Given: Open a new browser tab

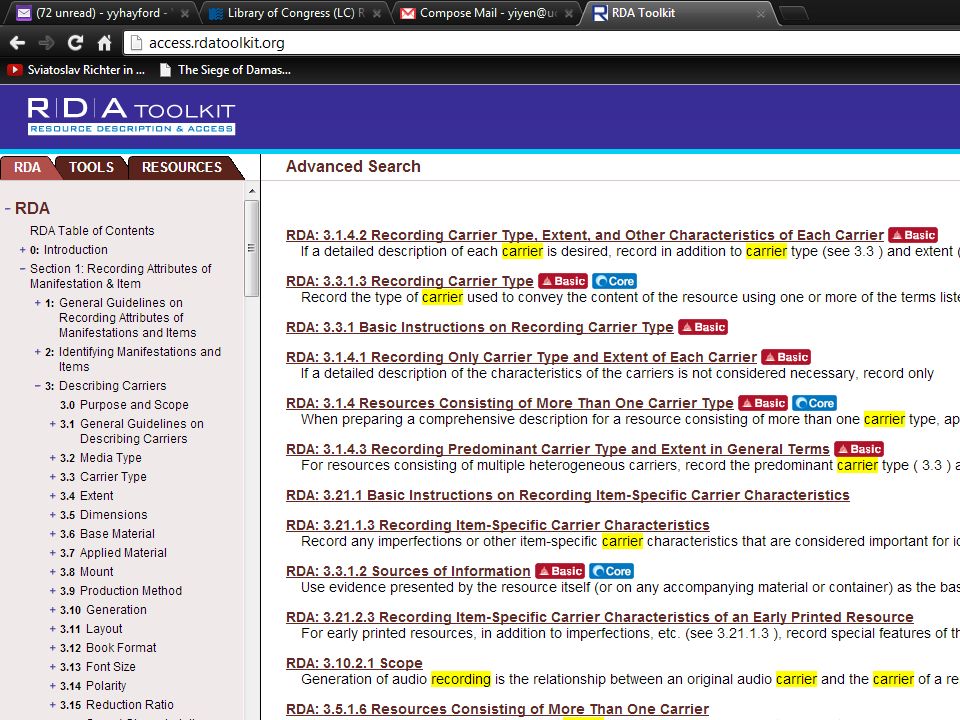Looking at the screenshot, I should 794,13.
